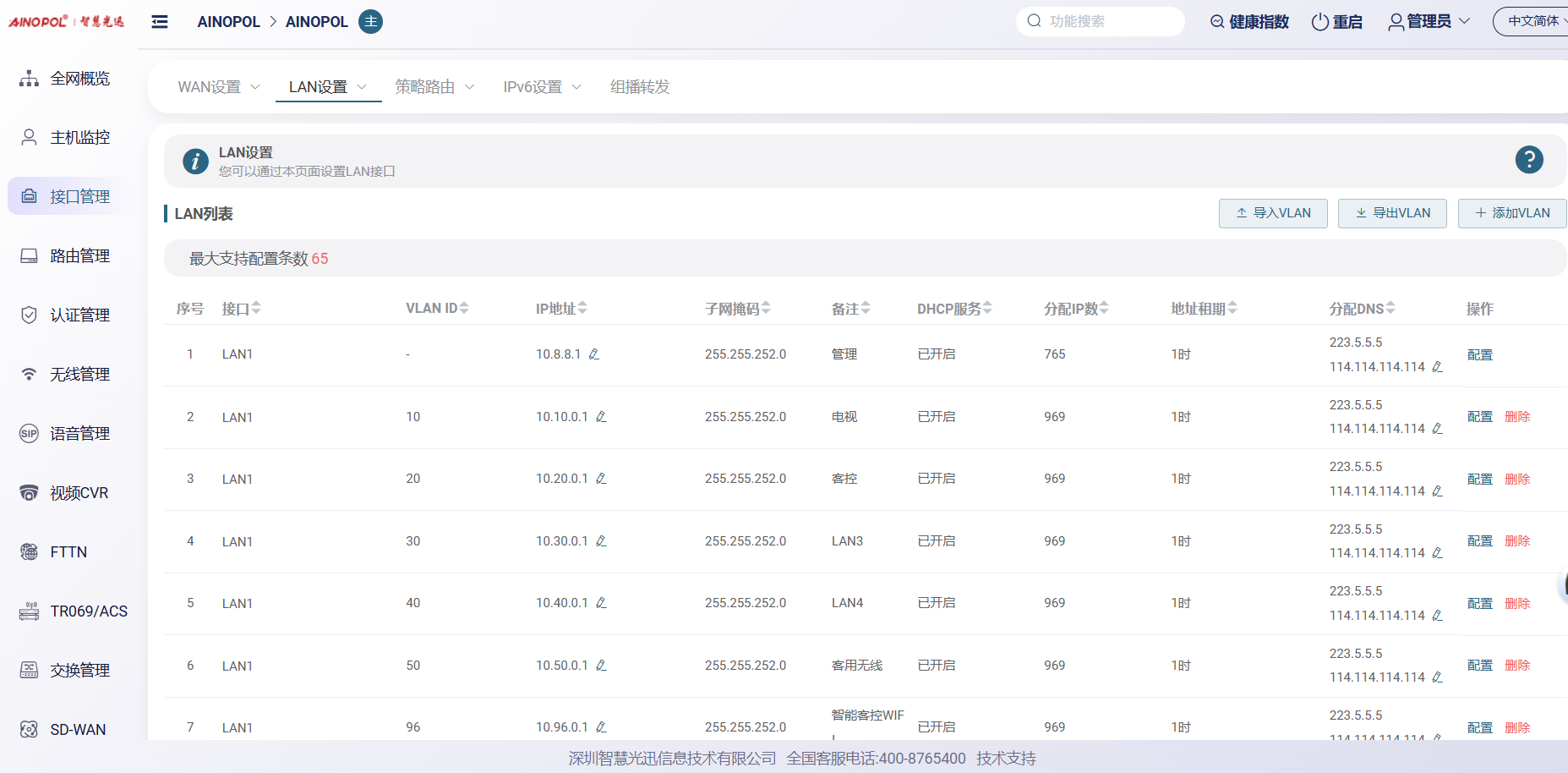
Task: Click the info icon in LAN settings banner
Action: pos(195,161)
